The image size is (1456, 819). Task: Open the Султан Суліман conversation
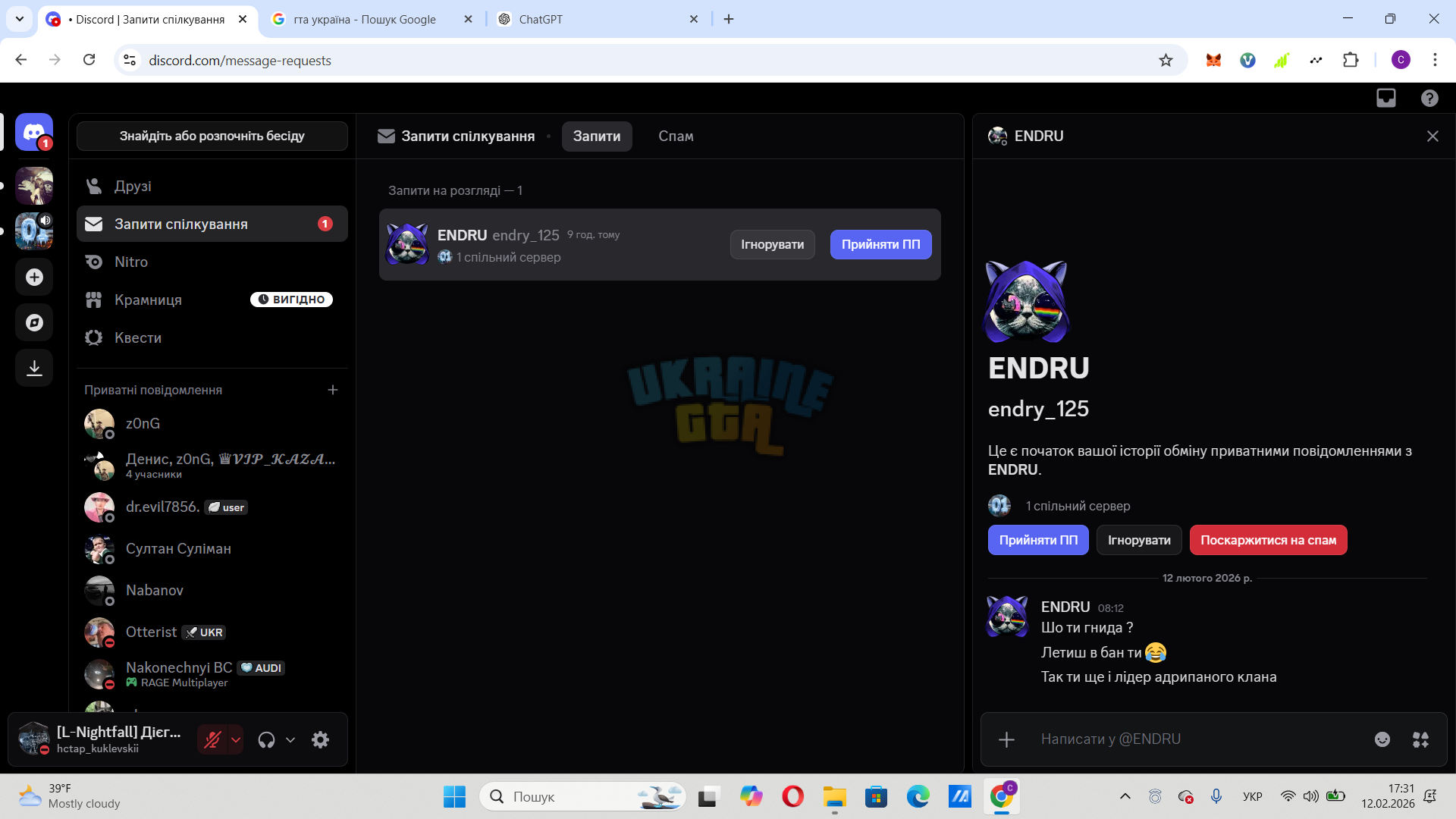coord(212,548)
